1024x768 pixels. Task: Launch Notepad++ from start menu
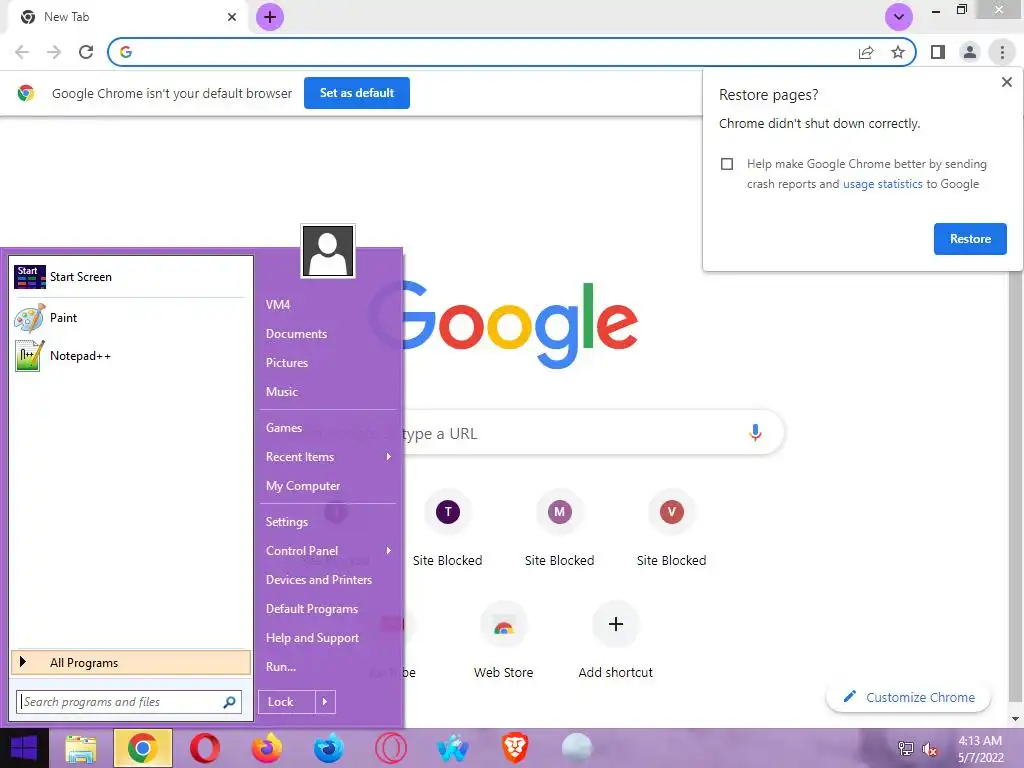tap(131, 356)
